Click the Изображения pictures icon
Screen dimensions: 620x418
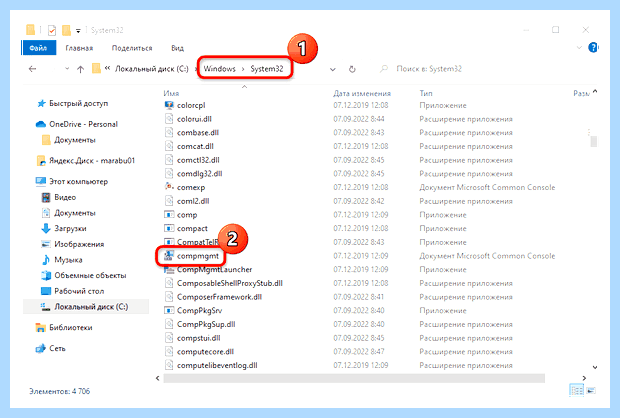(46, 244)
